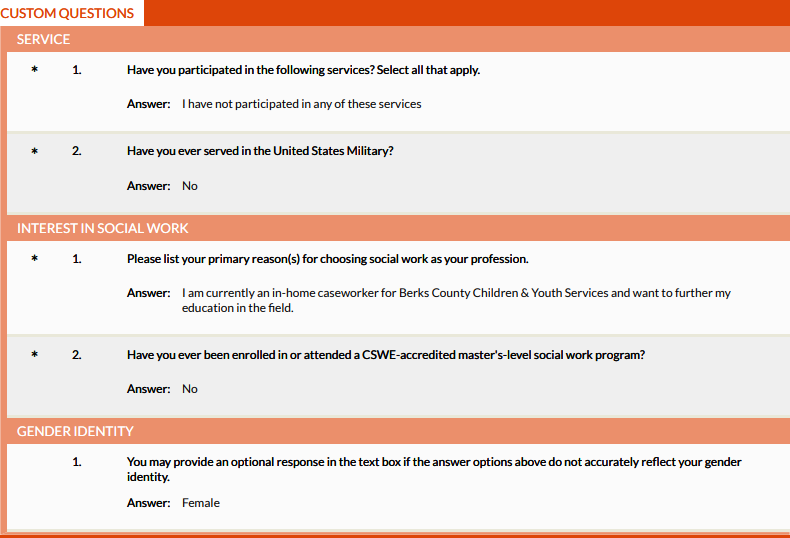This screenshot has height=538, width=790.
Task: Click the 'No' answer under the CSWE question
Action: pos(190,389)
